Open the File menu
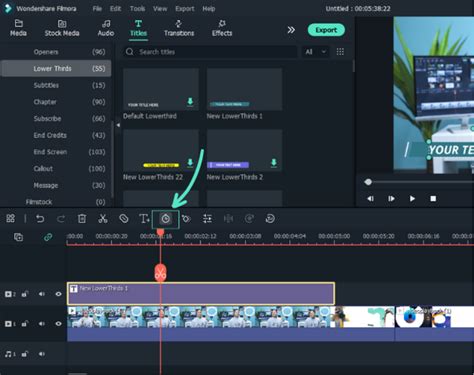This screenshot has height=375, width=474. 97,9
